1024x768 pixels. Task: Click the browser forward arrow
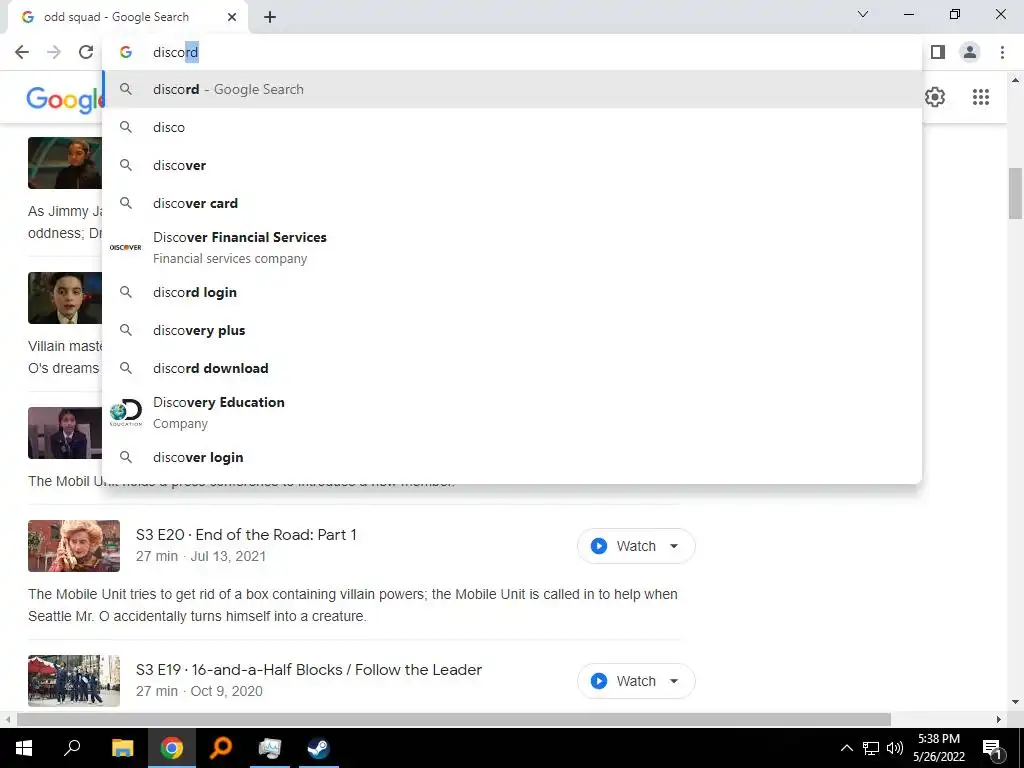click(54, 52)
